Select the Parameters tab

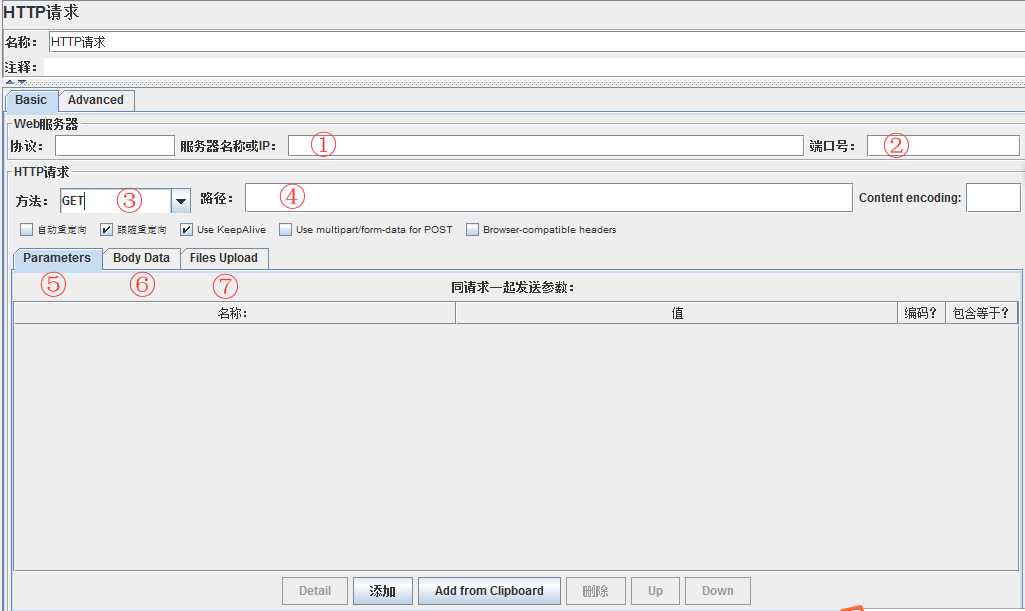[x=57, y=258]
